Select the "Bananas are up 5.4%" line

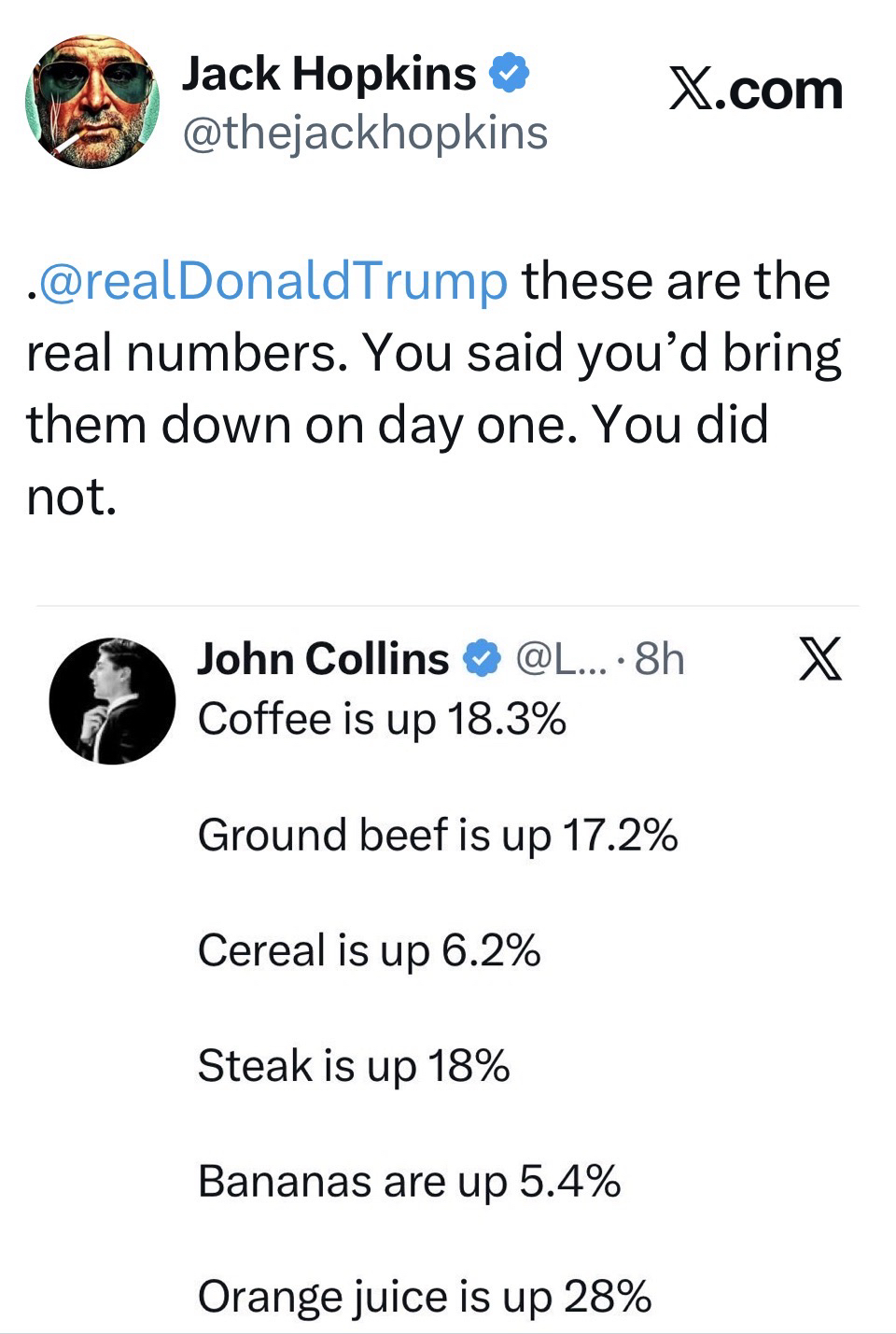click(409, 1181)
